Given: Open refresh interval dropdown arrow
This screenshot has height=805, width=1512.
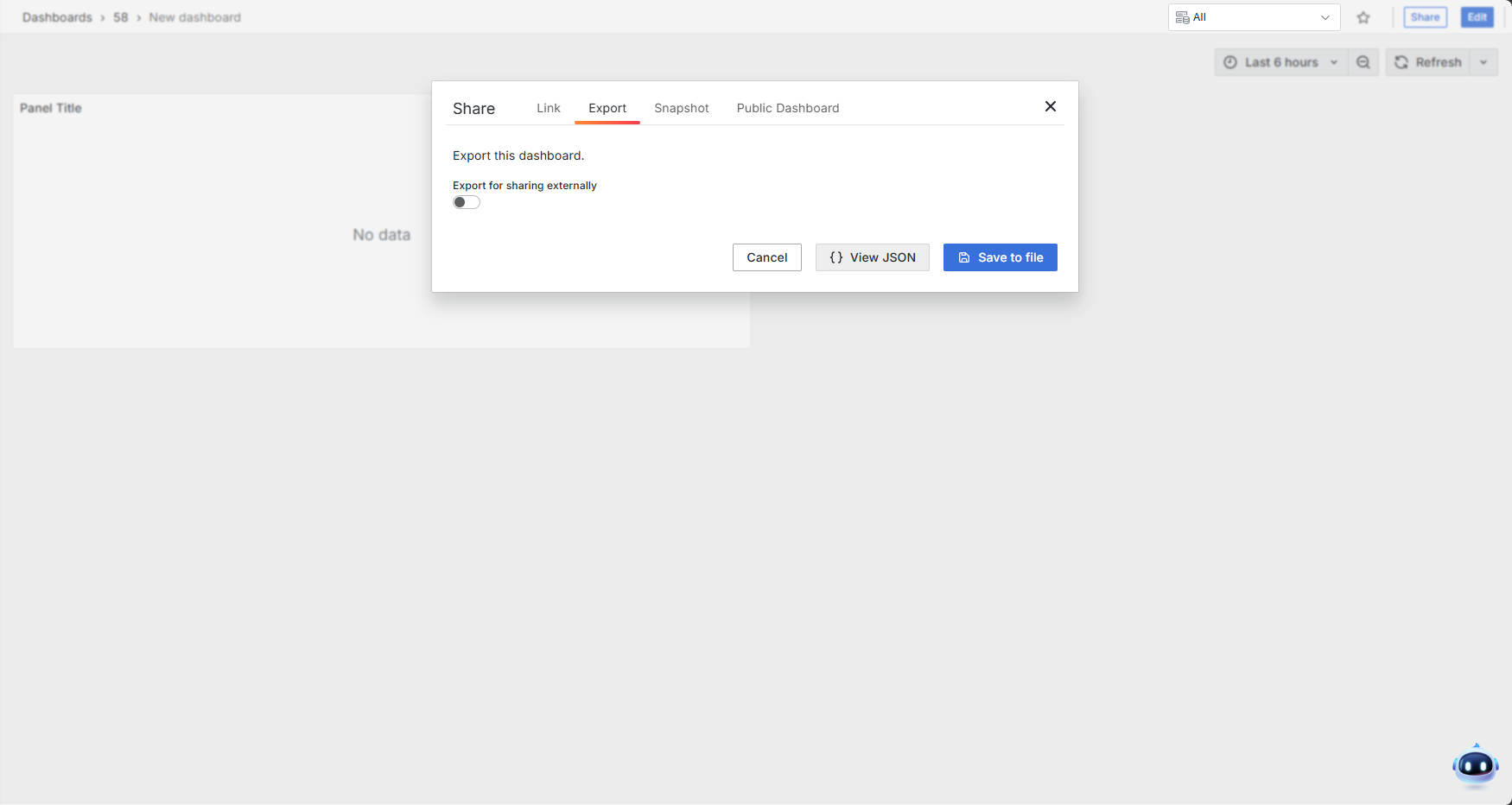Looking at the screenshot, I should [1483, 62].
